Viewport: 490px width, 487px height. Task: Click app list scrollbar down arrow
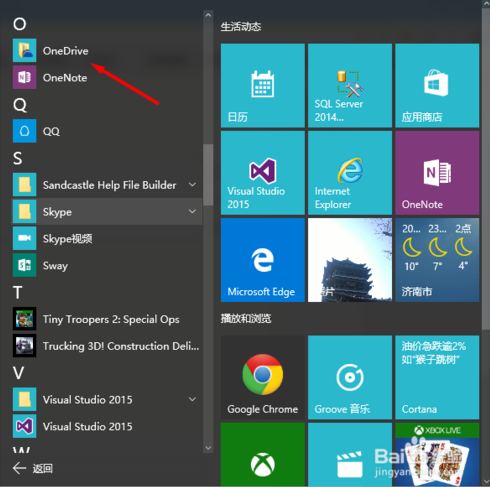click(208, 448)
